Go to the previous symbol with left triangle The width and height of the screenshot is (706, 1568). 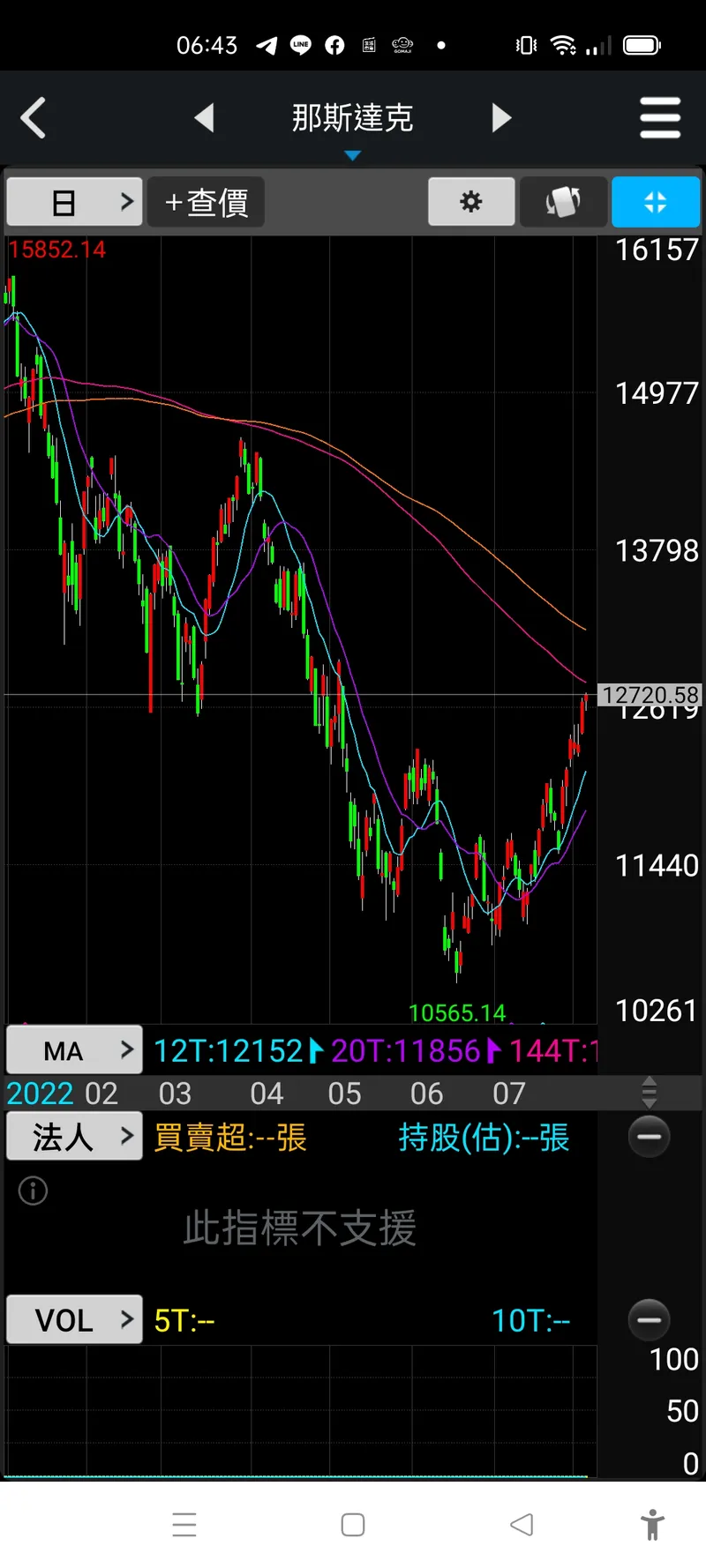(x=204, y=117)
